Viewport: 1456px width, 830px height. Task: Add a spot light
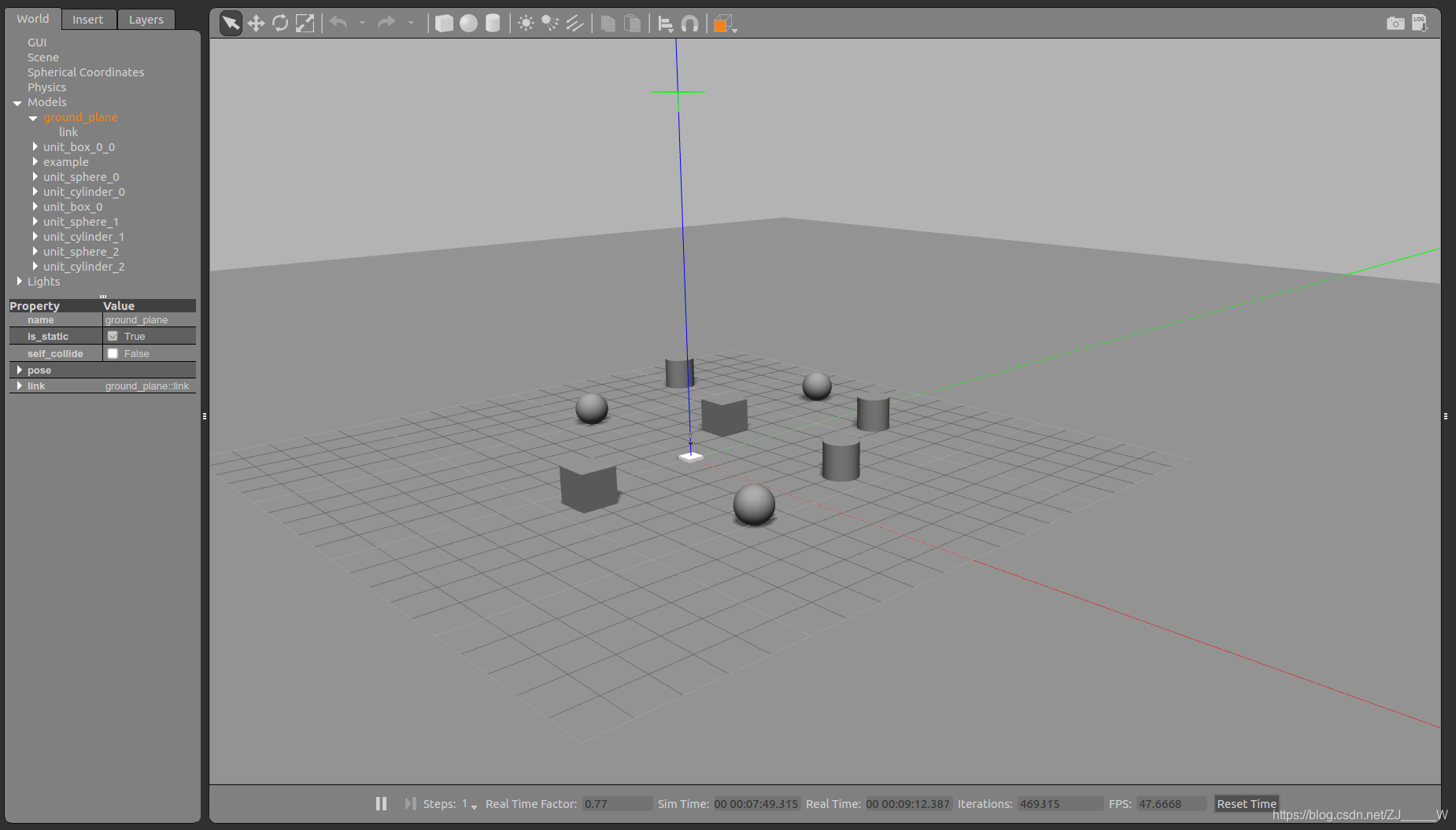(550, 23)
